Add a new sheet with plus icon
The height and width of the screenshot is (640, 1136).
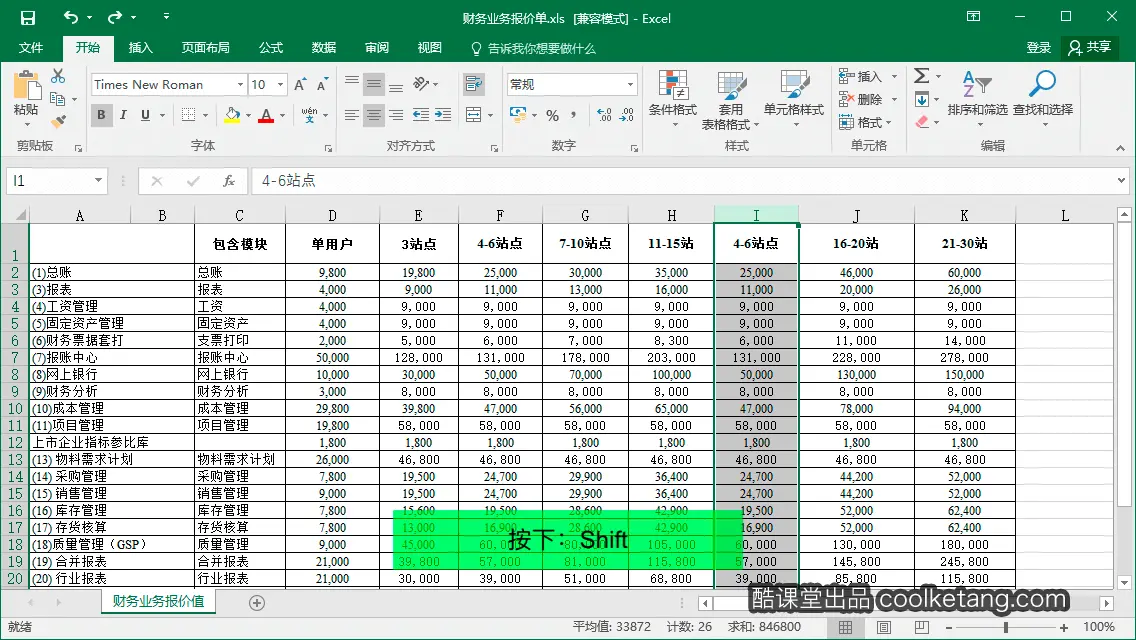click(x=256, y=602)
